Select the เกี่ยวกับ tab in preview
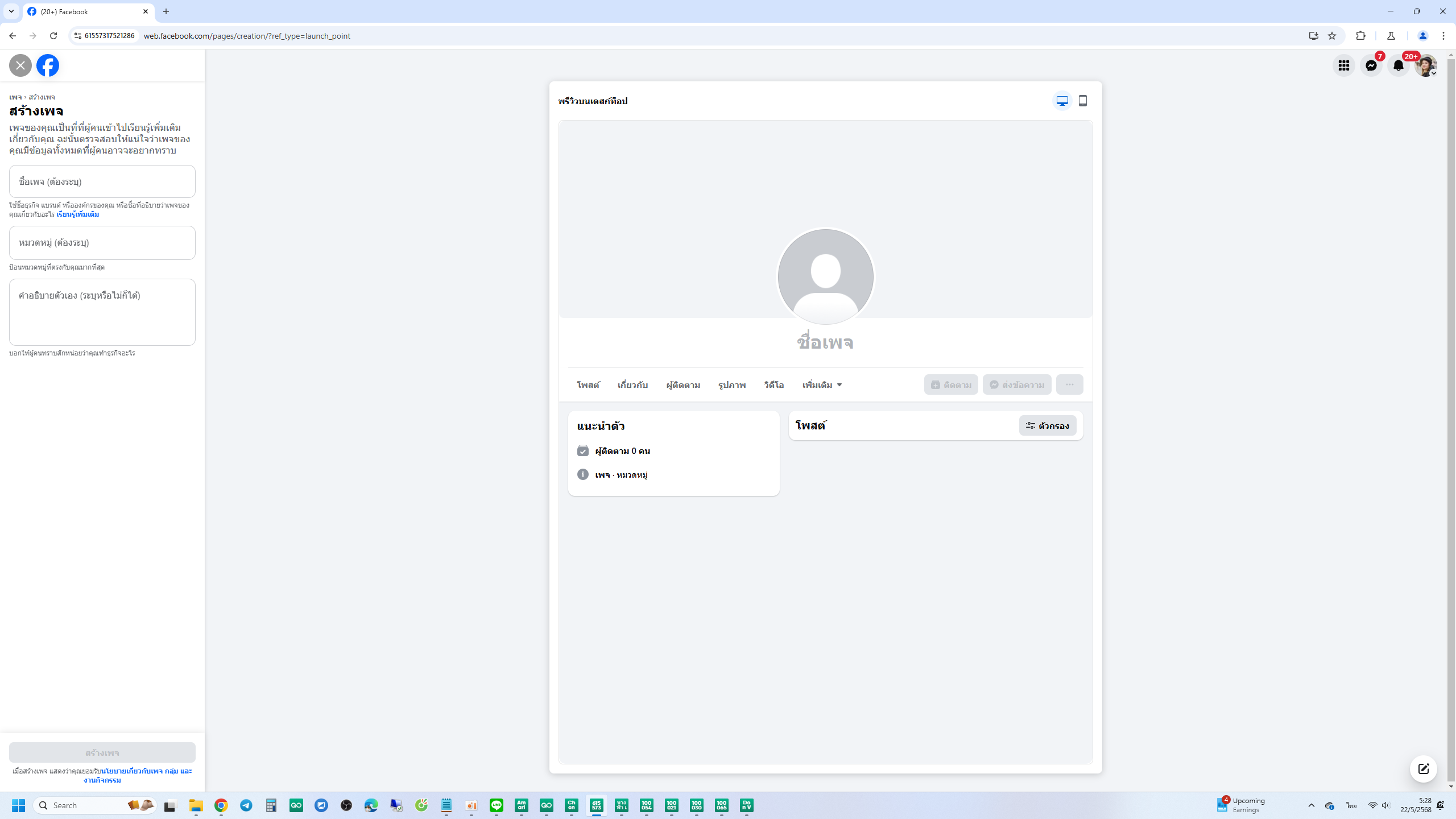This screenshot has height=819, width=1456. click(x=632, y=385)
